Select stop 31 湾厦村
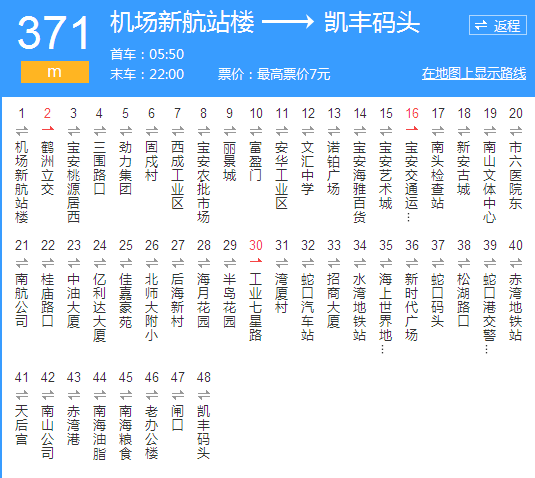This screenshot has width=535, height=478. point(282,293)
